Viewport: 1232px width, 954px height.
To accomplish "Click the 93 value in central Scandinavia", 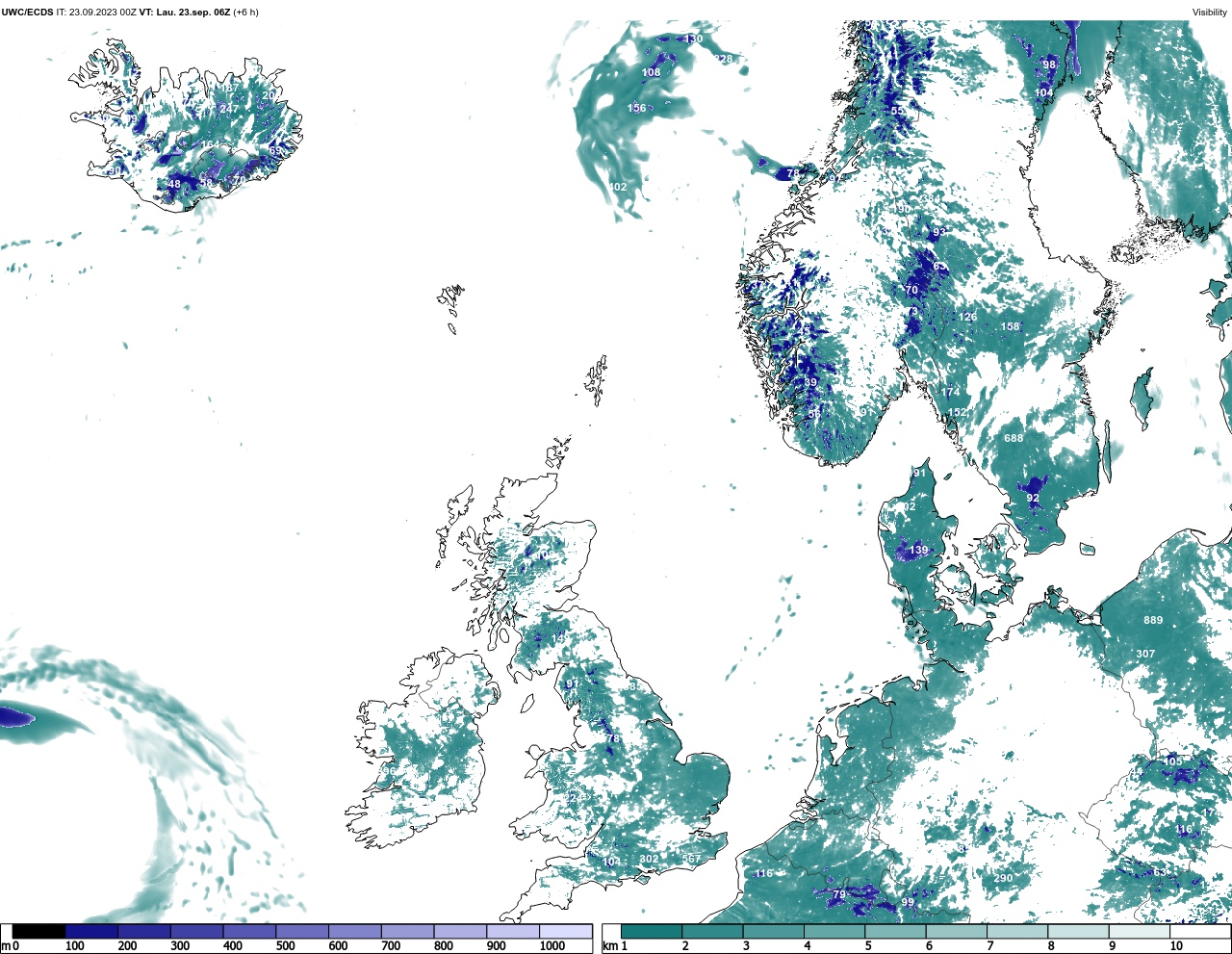I will coord(938,232).
